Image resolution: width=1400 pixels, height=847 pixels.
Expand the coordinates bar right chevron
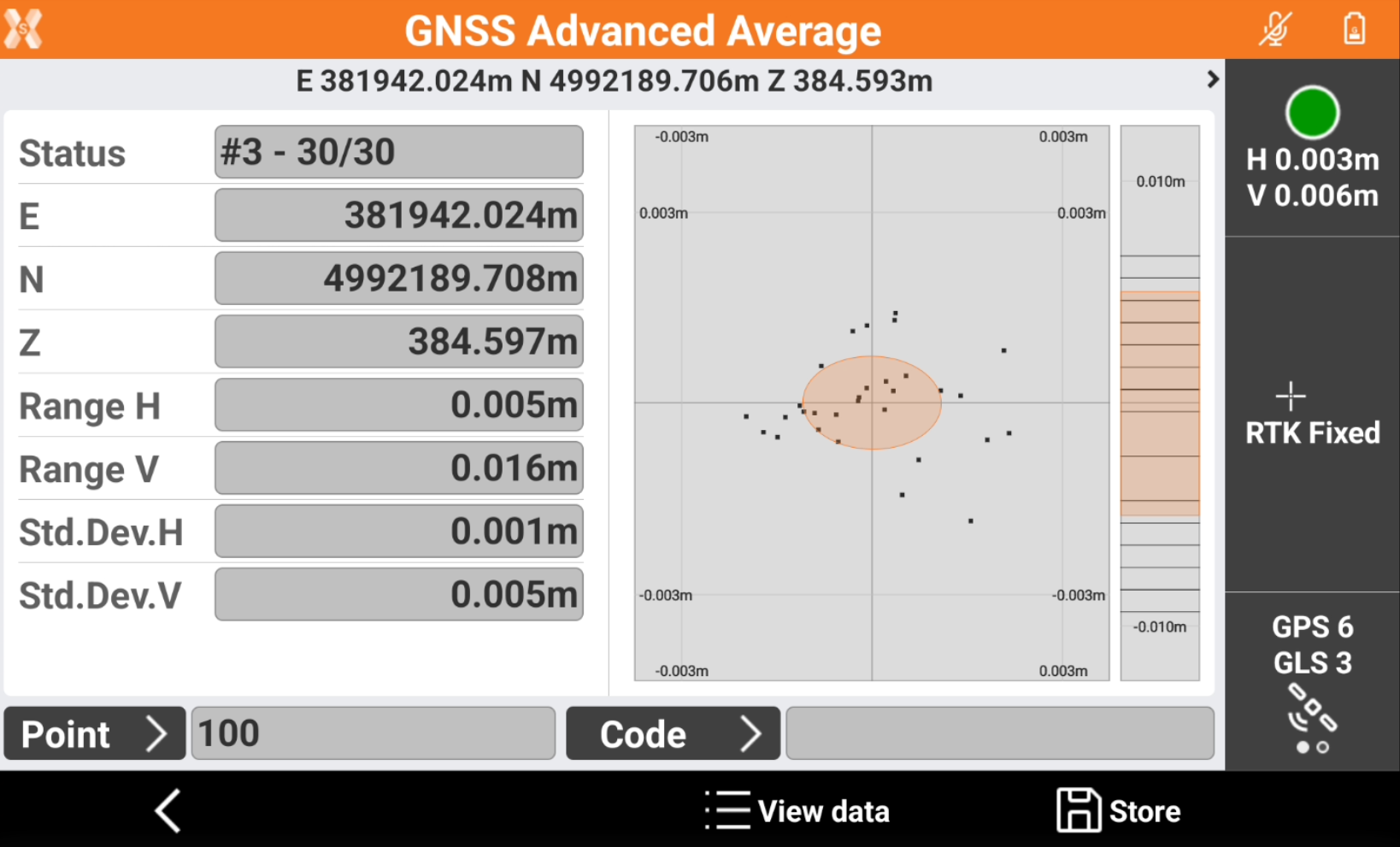[1212, 79]
